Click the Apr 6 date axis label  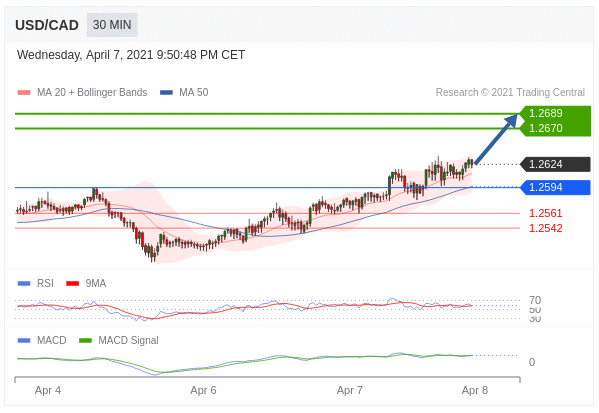[x=203, y=390]
